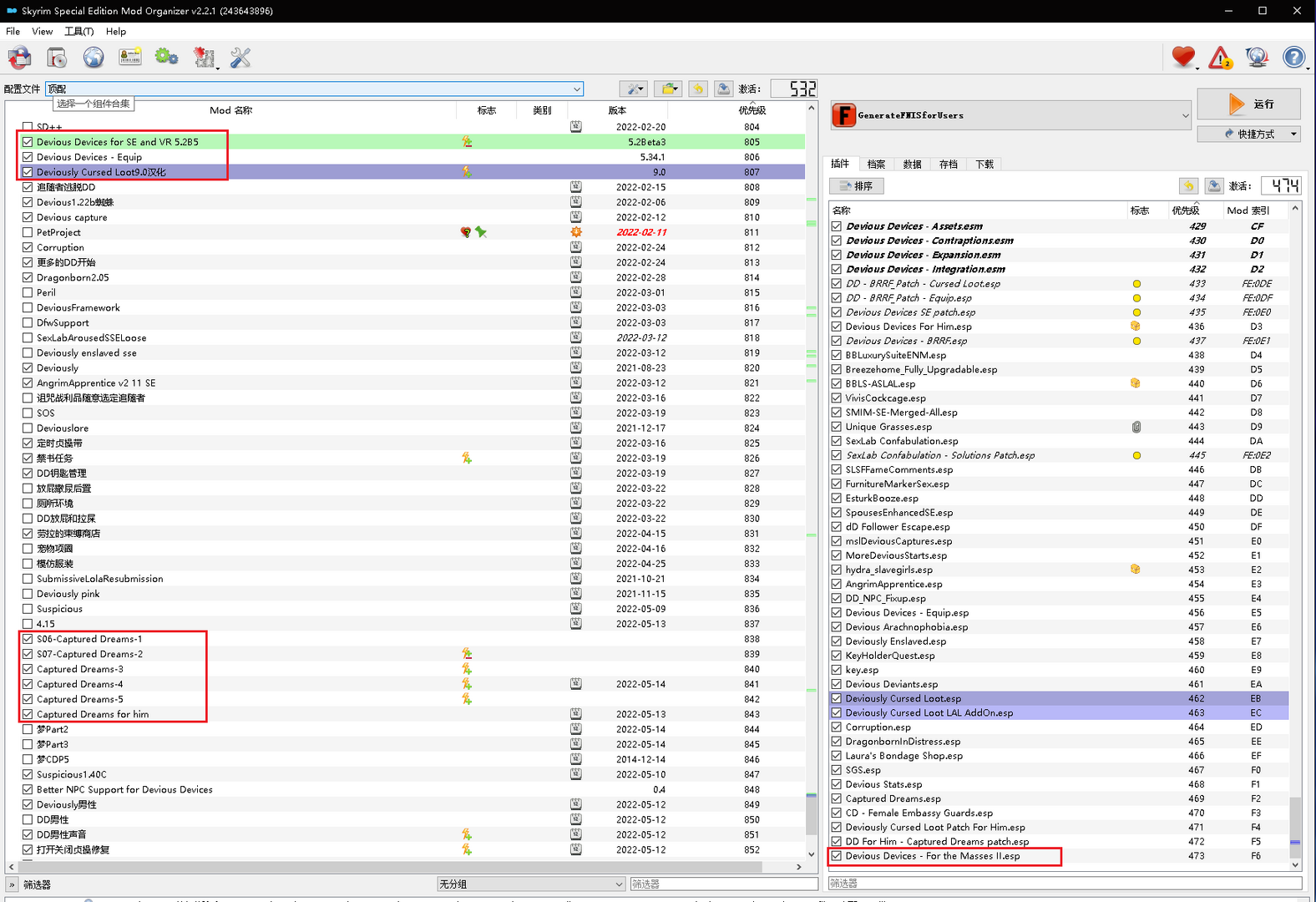Open the warning notifications triangle icon
Screen dimensions: 1316x902
pyautogui.click(x=1220, y=58)
